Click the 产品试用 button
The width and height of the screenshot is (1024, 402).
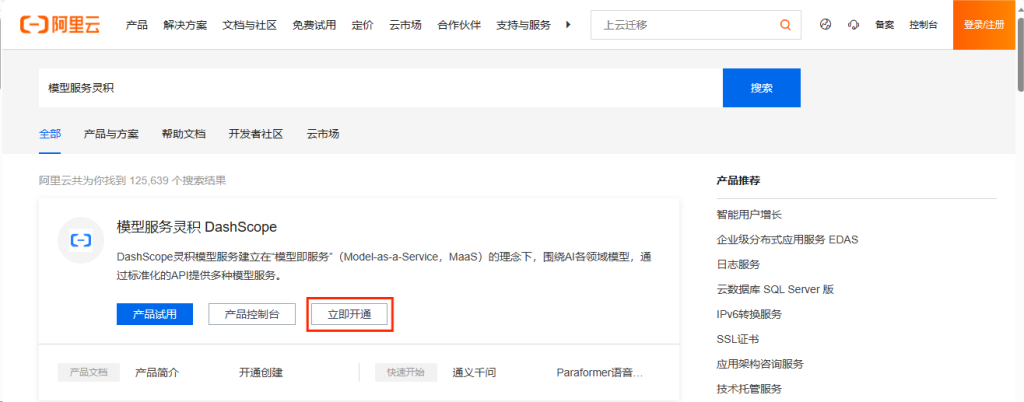click(x=155, y=314)
